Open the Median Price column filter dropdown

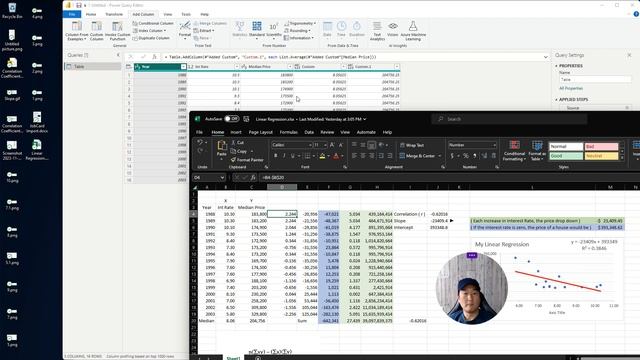pyautogui.click(x=290, y=67)
